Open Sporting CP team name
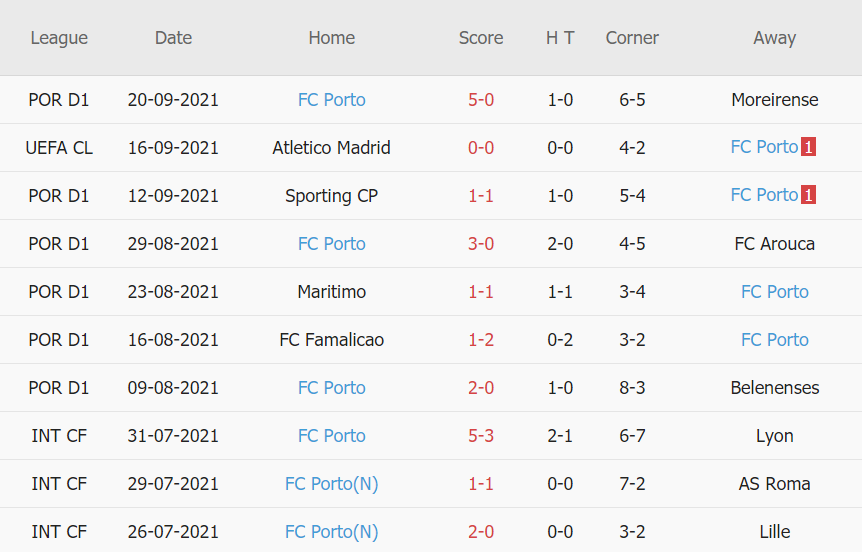 [x=331, y=196]
